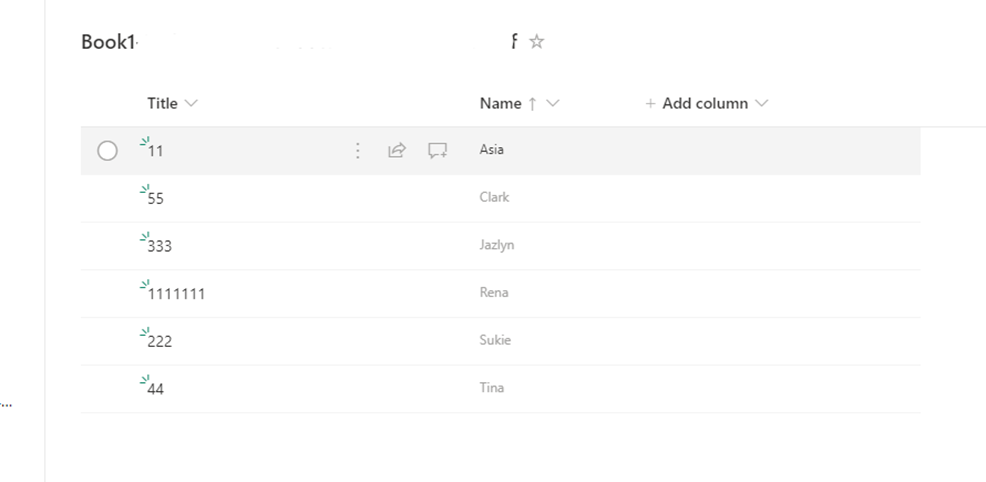
Task: Click the new-item green indicator beside 222
Action: pos(145,332)
